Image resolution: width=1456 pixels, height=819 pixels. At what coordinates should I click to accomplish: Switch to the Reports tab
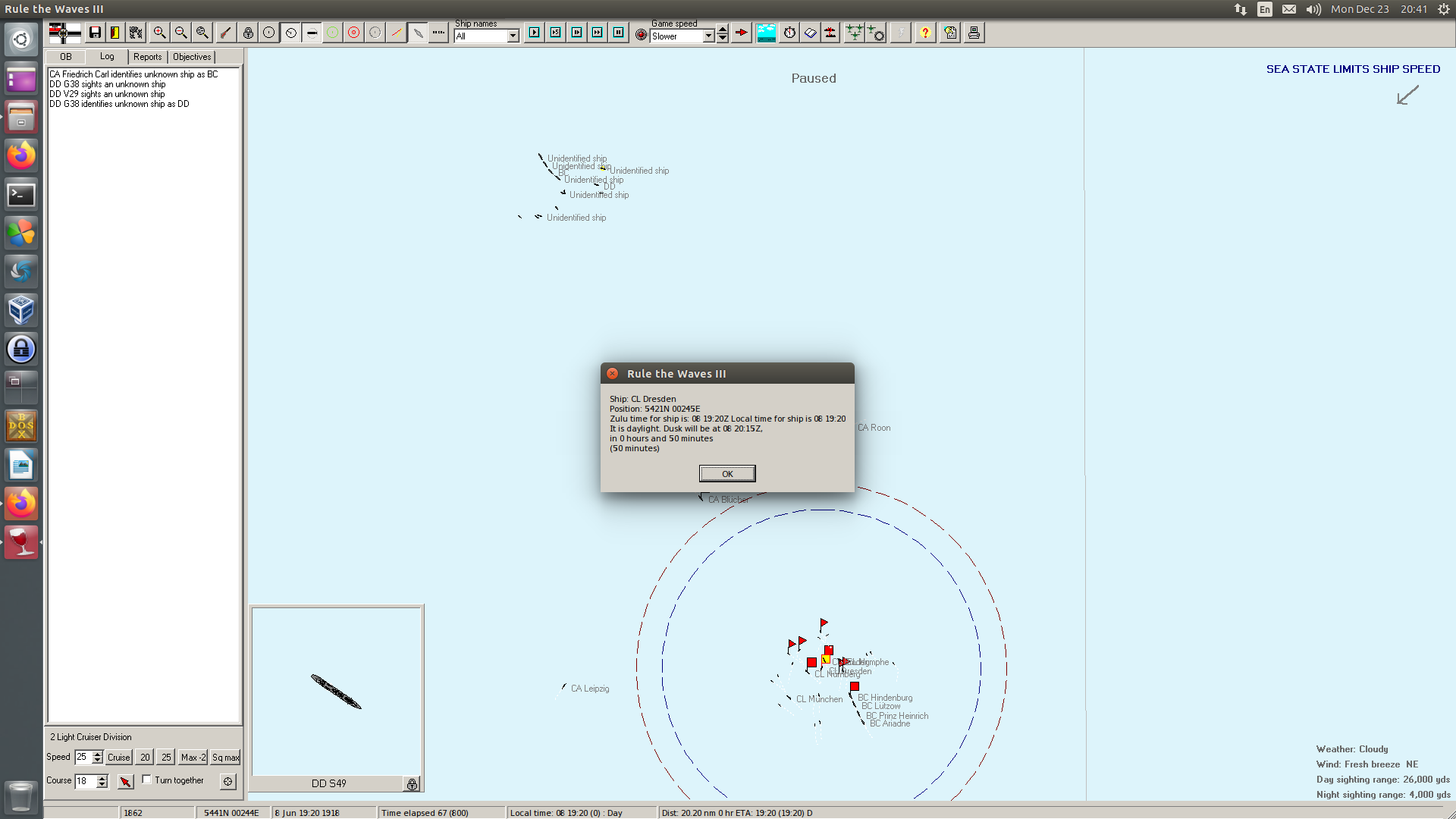point(147,57)
